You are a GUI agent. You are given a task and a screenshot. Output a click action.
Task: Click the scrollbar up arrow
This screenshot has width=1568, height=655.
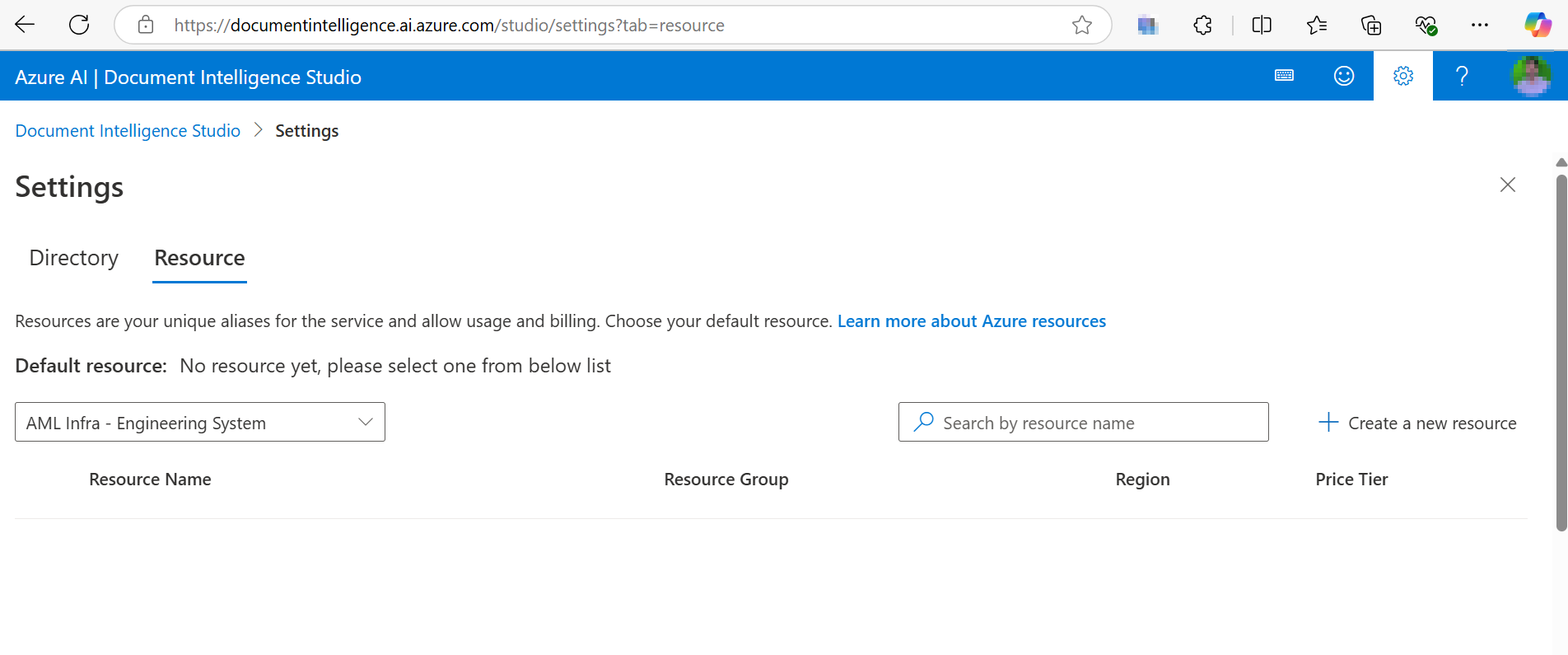(1561, 162)
